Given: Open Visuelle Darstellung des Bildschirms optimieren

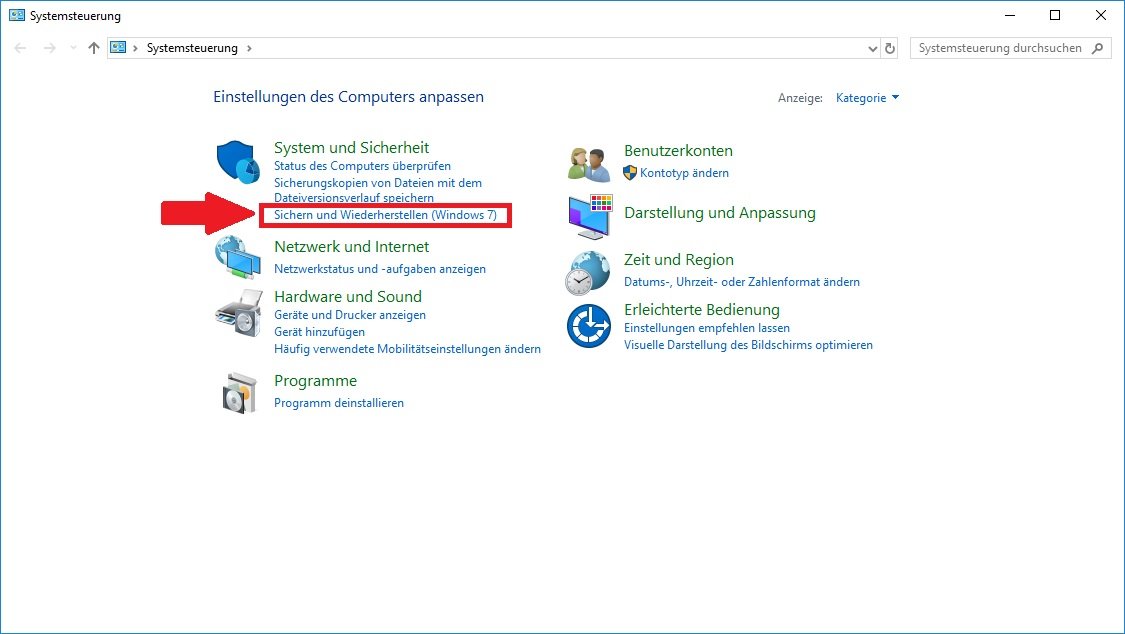Looking at the screenshot, I should pos(748,345).
